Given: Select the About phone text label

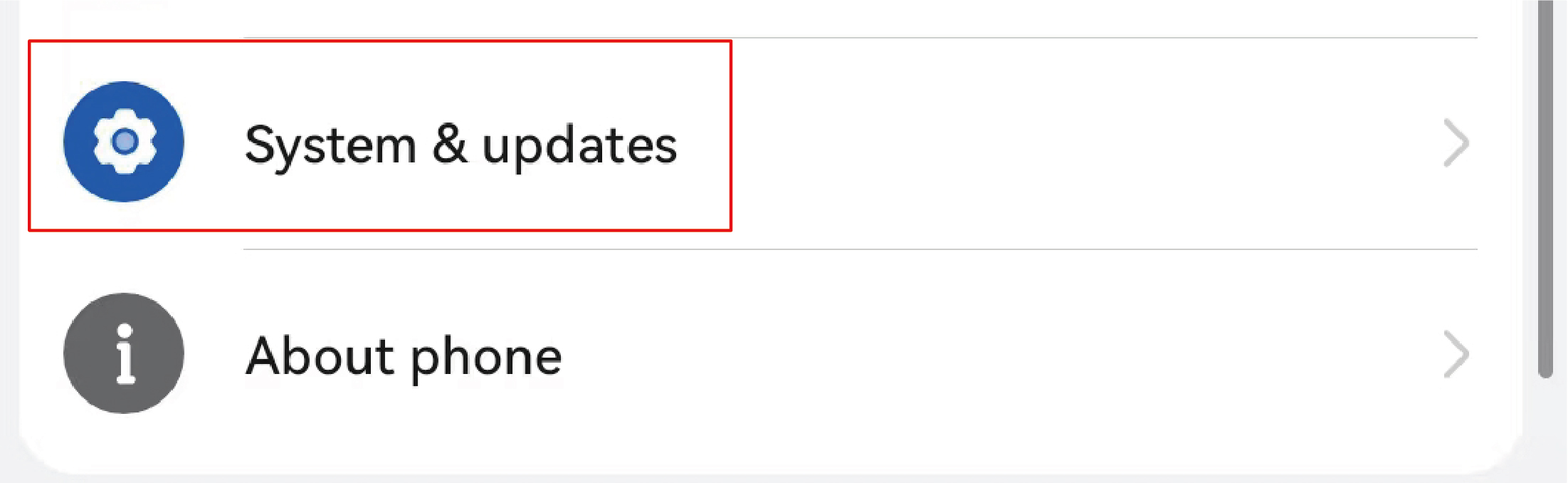Looking at the screenshot, I should click(404, 356).
